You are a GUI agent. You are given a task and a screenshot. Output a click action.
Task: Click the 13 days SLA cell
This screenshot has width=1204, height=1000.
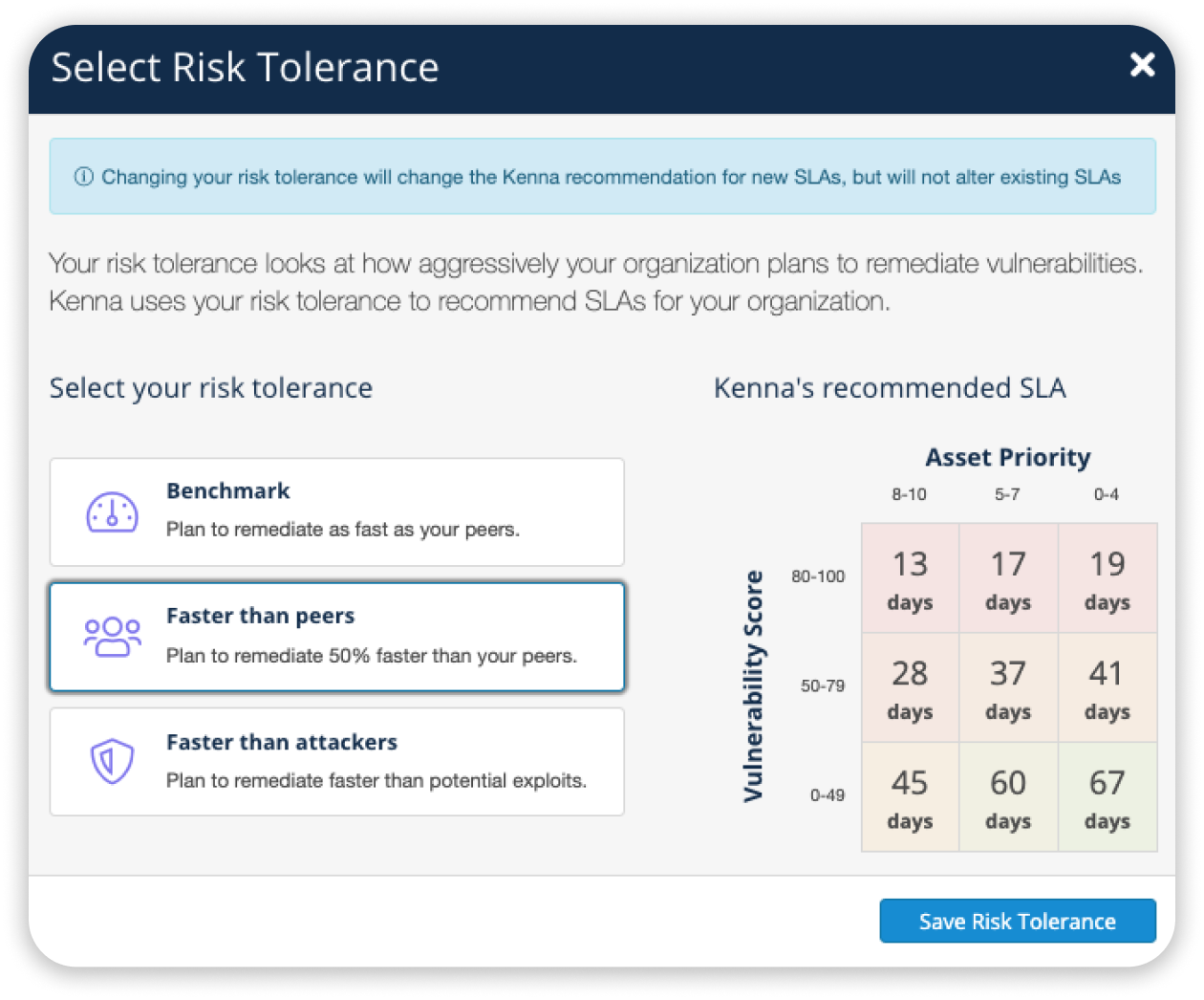point(909,577)
